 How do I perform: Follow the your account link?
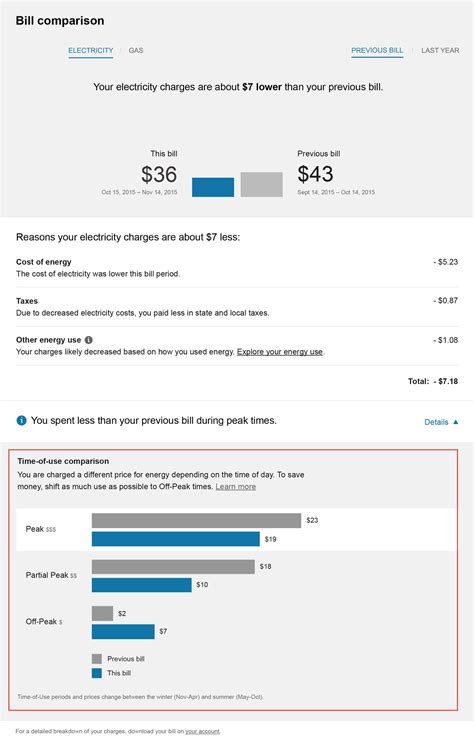coord(202,731)
